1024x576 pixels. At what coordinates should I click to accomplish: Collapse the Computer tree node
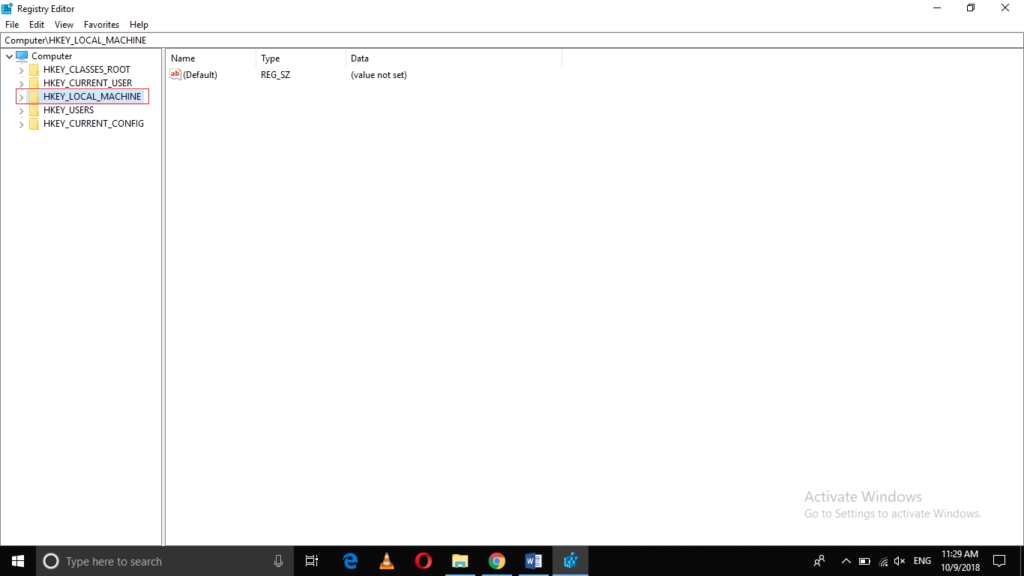tap(8, 56)
